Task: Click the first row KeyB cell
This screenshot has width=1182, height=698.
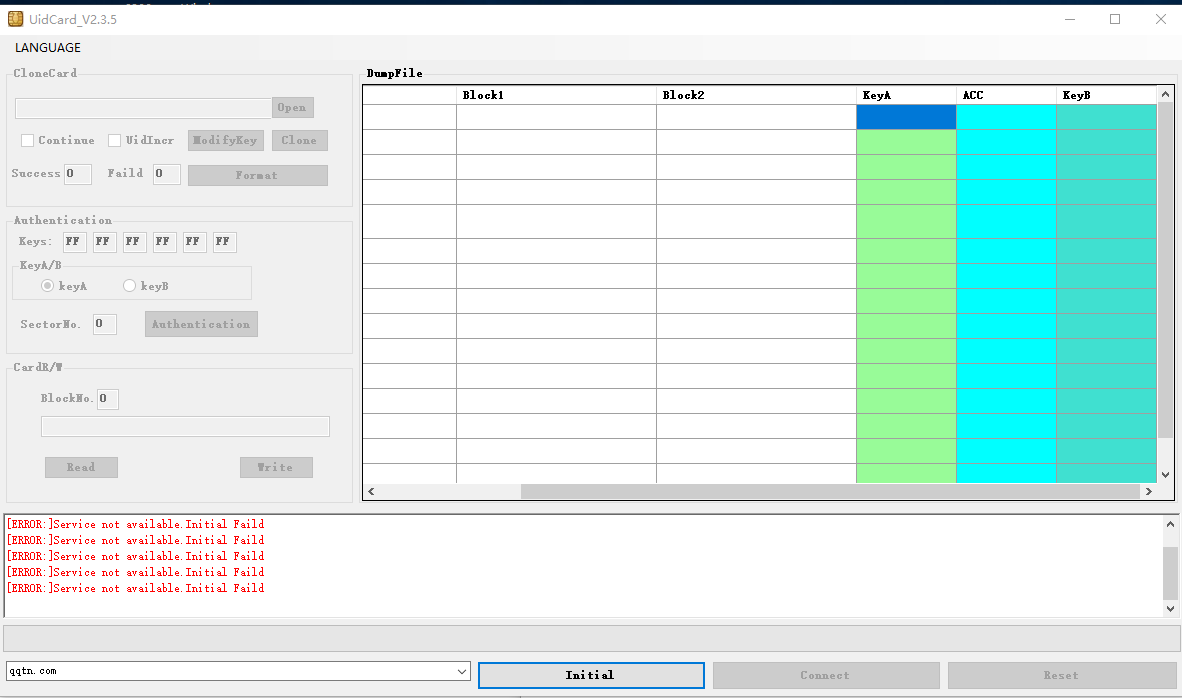Action: pyautogui.click(x=1106, y=117)
